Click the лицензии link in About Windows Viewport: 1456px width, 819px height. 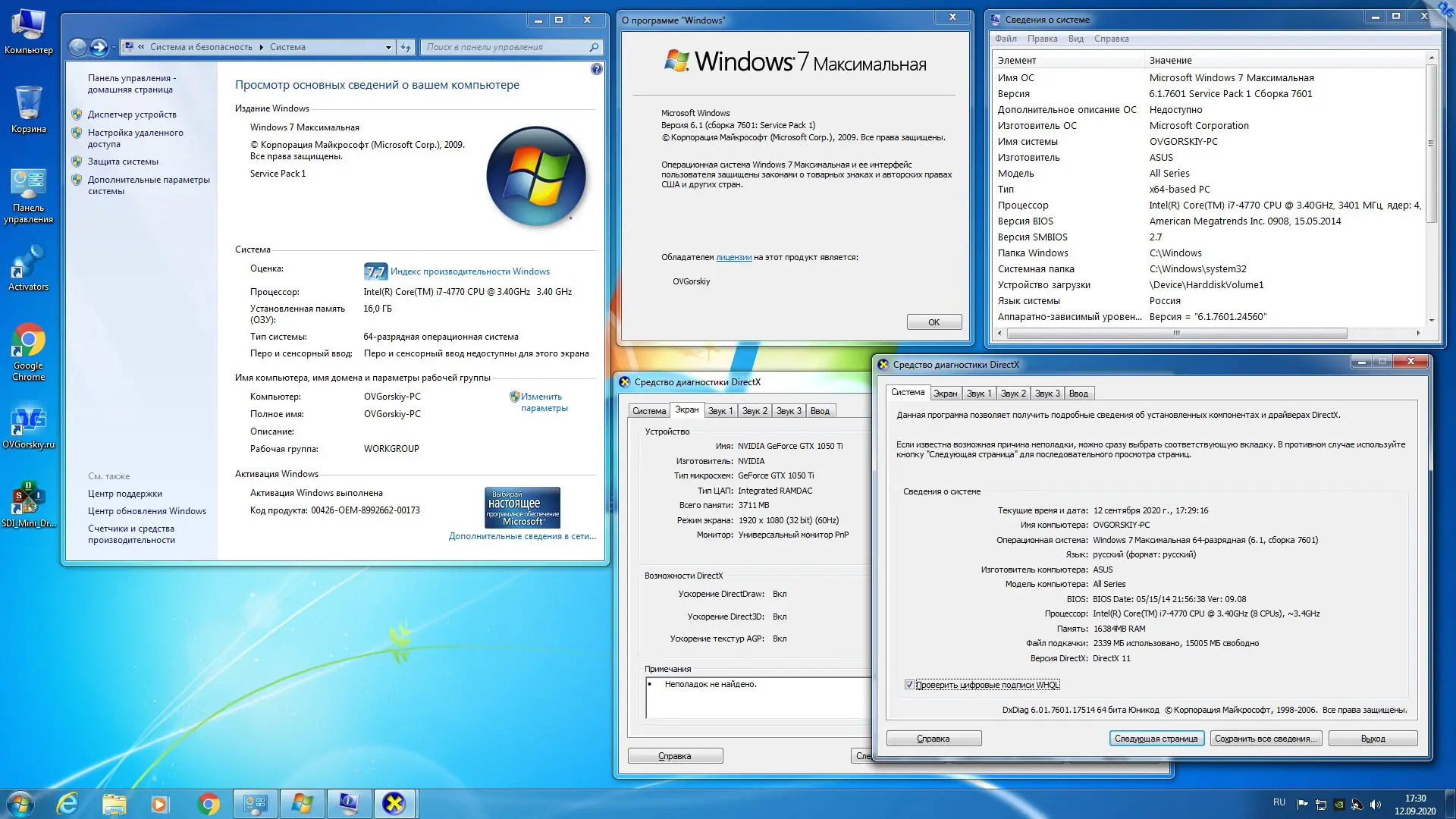[733, 257]
